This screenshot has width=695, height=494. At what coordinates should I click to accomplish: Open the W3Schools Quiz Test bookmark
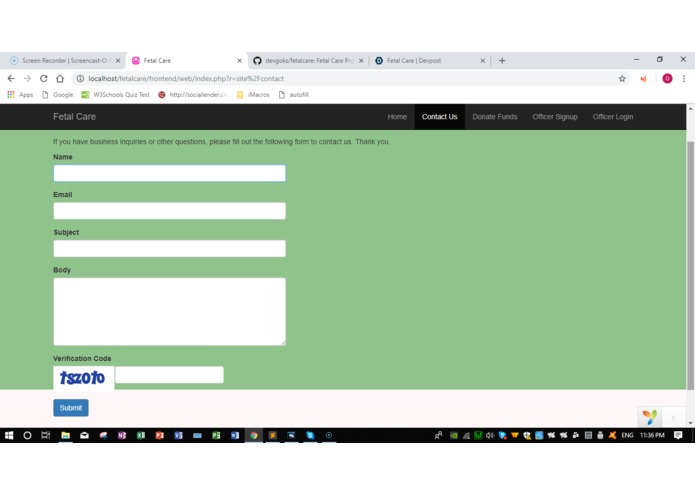pyautogui.click(x=116, y=94)
